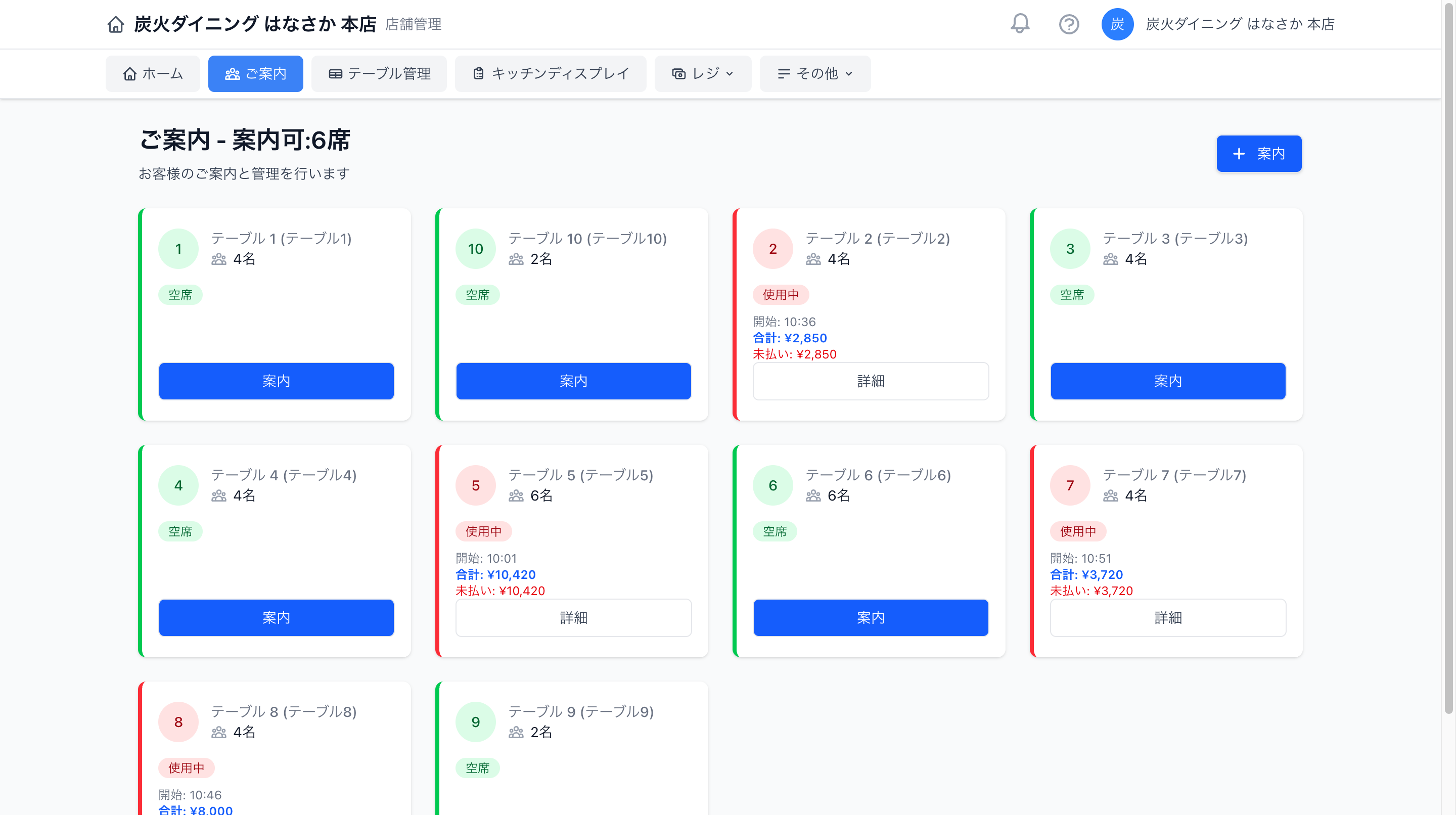Viewport: 1456px width, 815px height.
Task: Switch to the テーブル管理 tab
Action: click(x=379, y=74)
